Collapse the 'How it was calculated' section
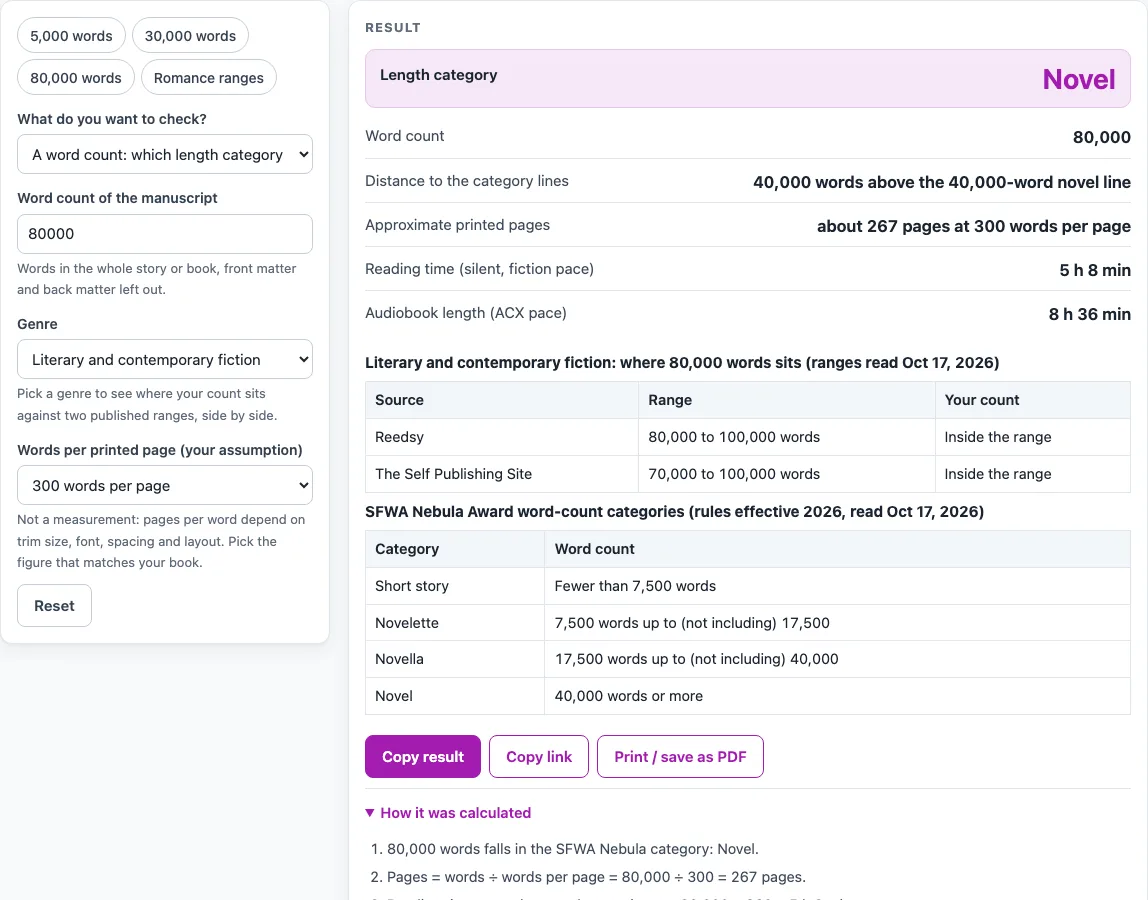Image resolution: width=1148 pixels, height=900 pixels. click(x=448, y=813)
